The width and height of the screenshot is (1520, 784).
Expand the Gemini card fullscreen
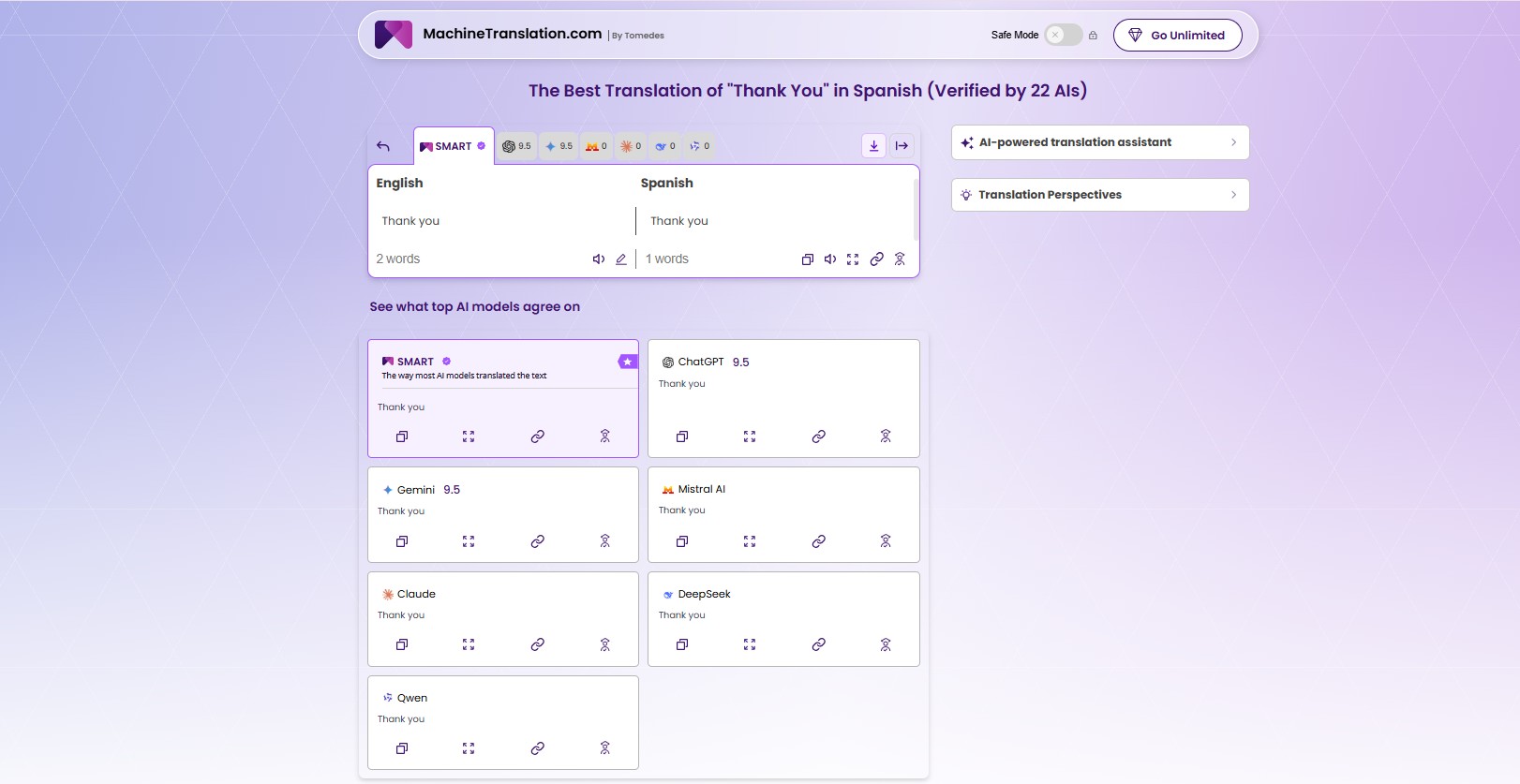(x=469, y=541)
